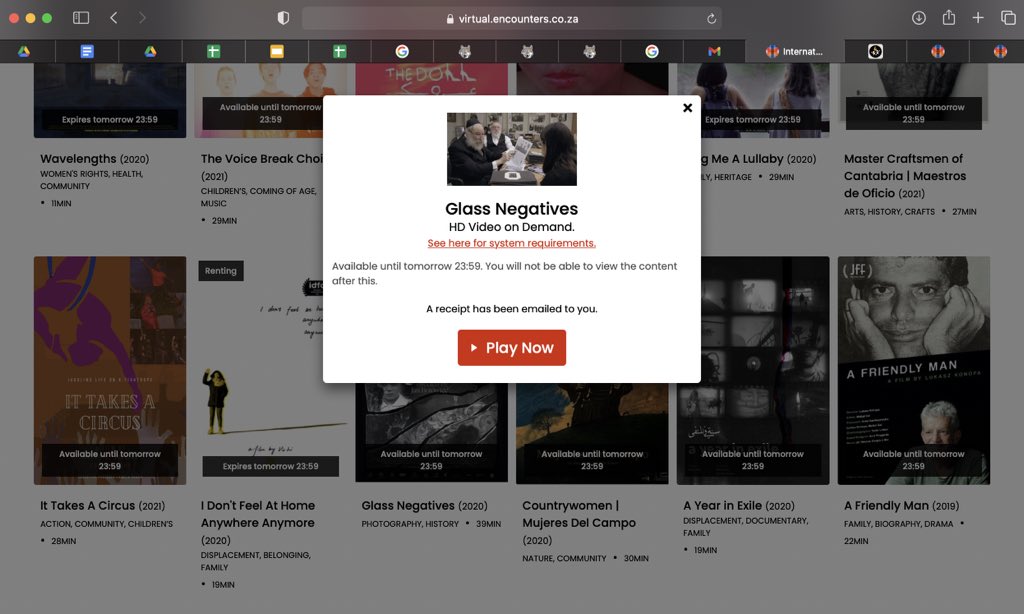
Task: Select the active Internat... tab
Action: 794,51
